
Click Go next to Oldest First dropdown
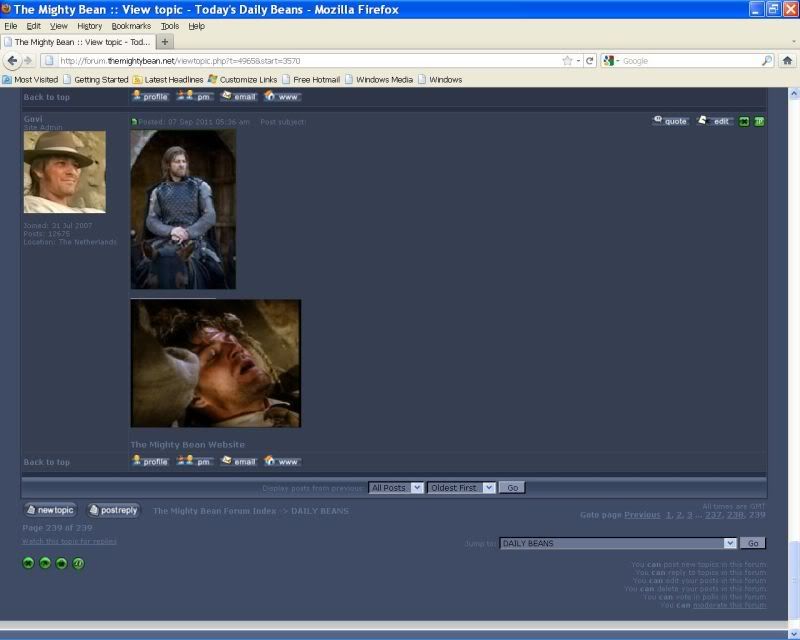tap(512, 487)
